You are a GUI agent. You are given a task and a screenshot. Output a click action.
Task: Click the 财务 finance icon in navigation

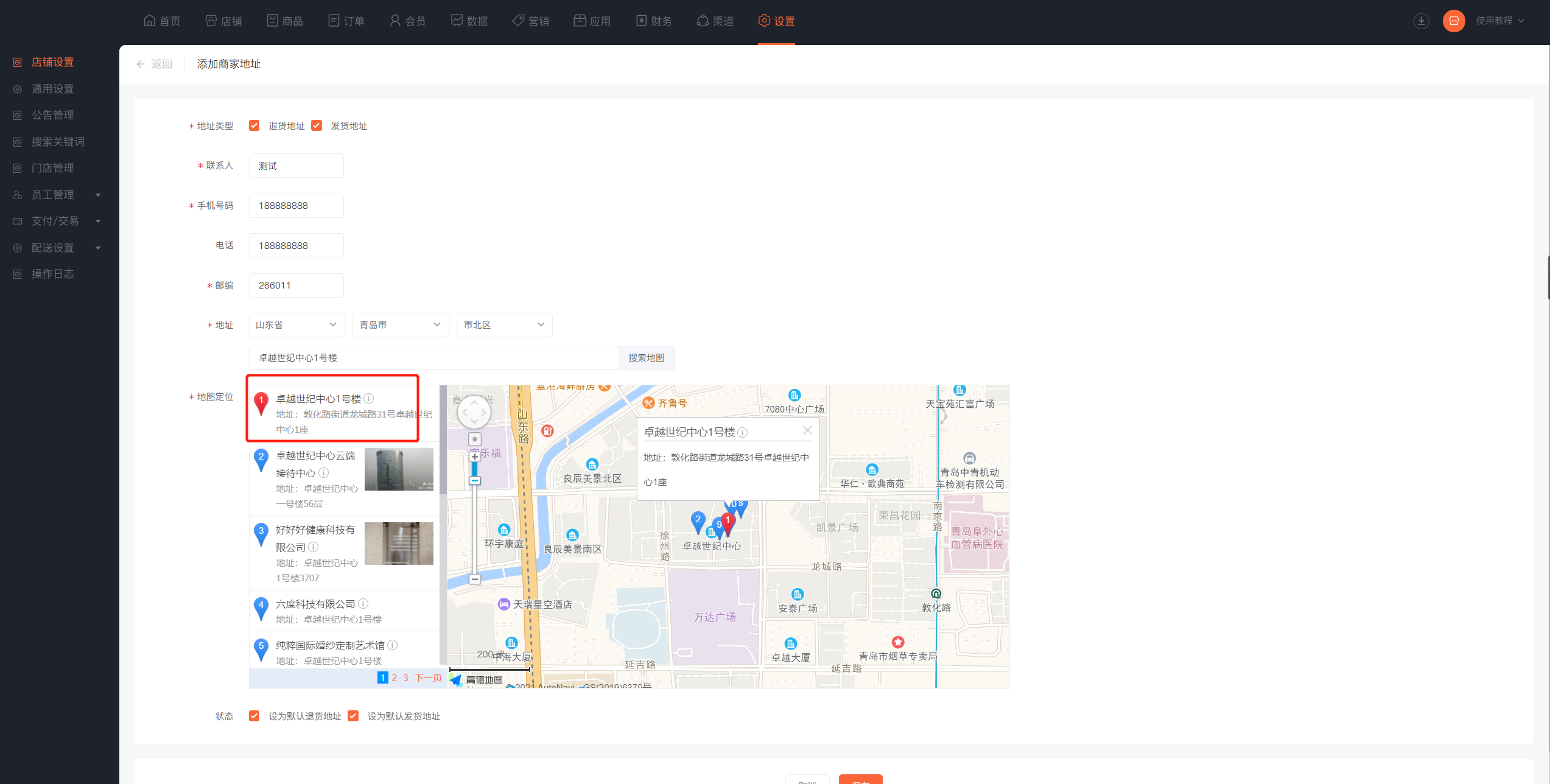point(654,20)
